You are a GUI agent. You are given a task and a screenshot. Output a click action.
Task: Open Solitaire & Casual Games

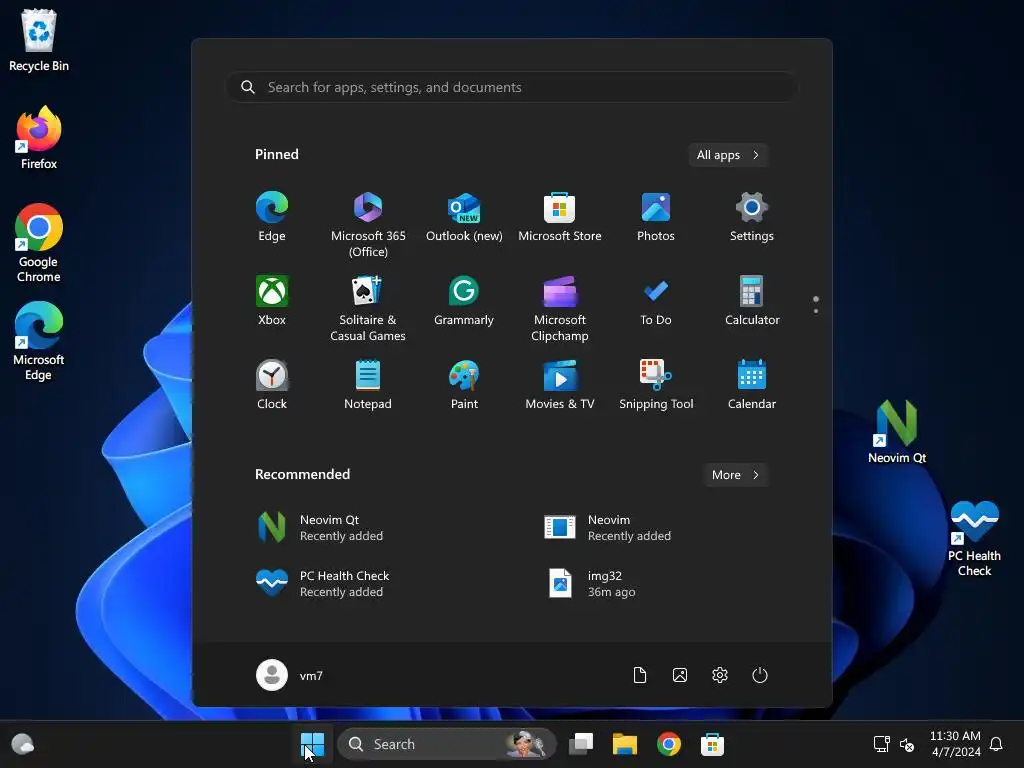368,308
